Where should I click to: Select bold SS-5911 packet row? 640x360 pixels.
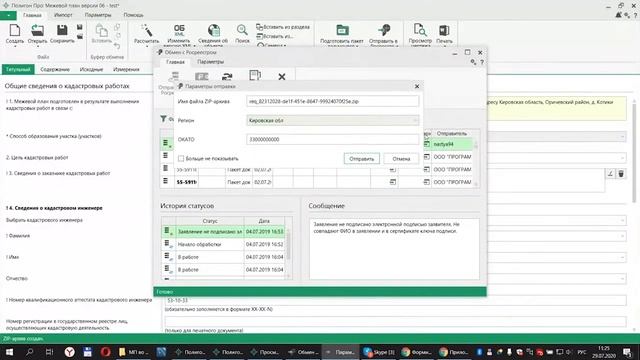[317, 182]
